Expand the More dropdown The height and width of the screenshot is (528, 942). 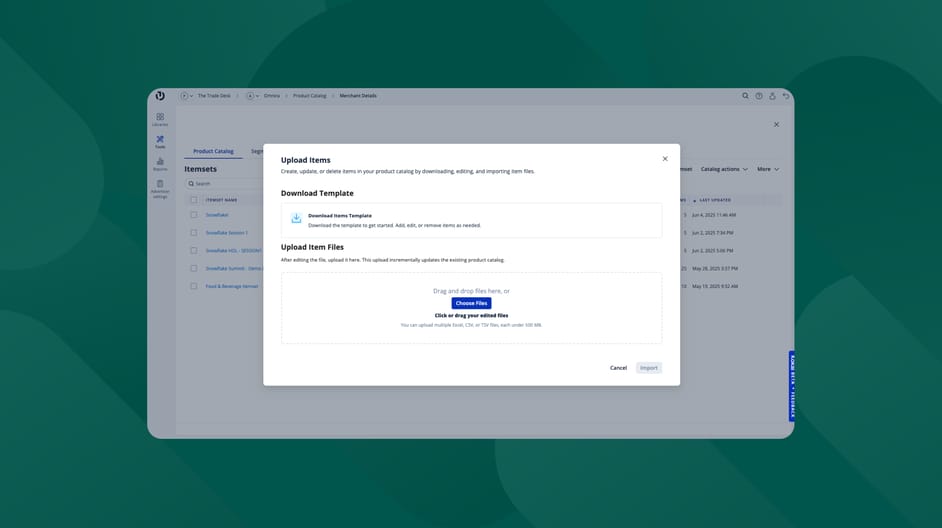pos(768,169)
